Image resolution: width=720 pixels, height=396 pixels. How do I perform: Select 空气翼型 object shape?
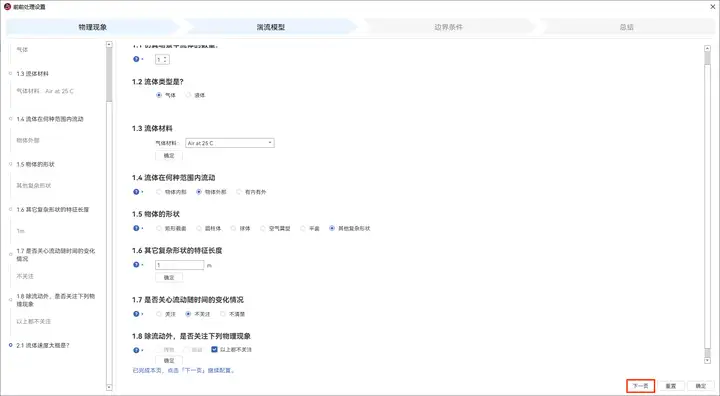click(263, 228)
